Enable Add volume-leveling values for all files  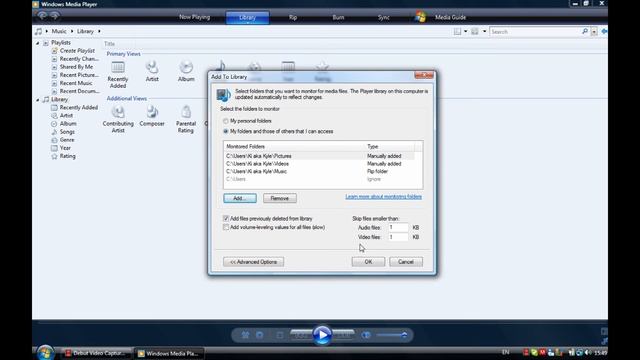click(226, 227)
